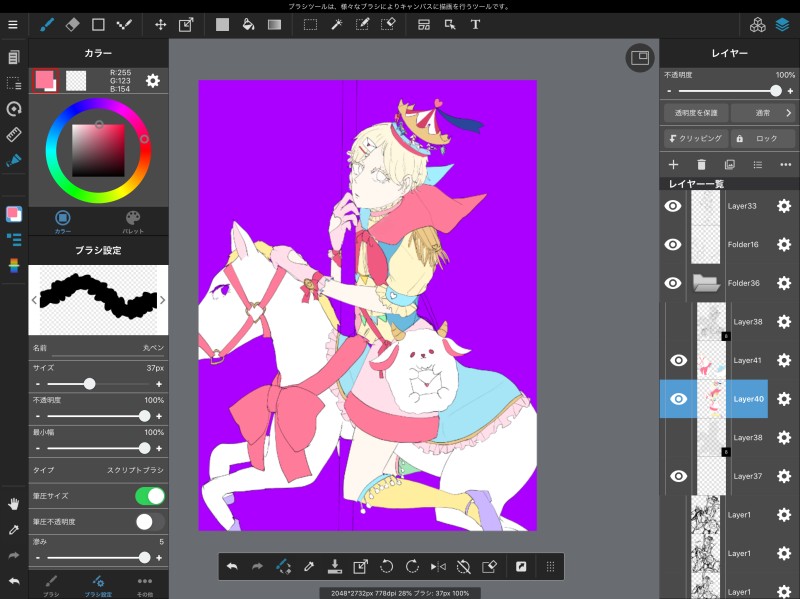Select the Move tool
Viewport: 800px width, 599px height.
tap(160, 24)
